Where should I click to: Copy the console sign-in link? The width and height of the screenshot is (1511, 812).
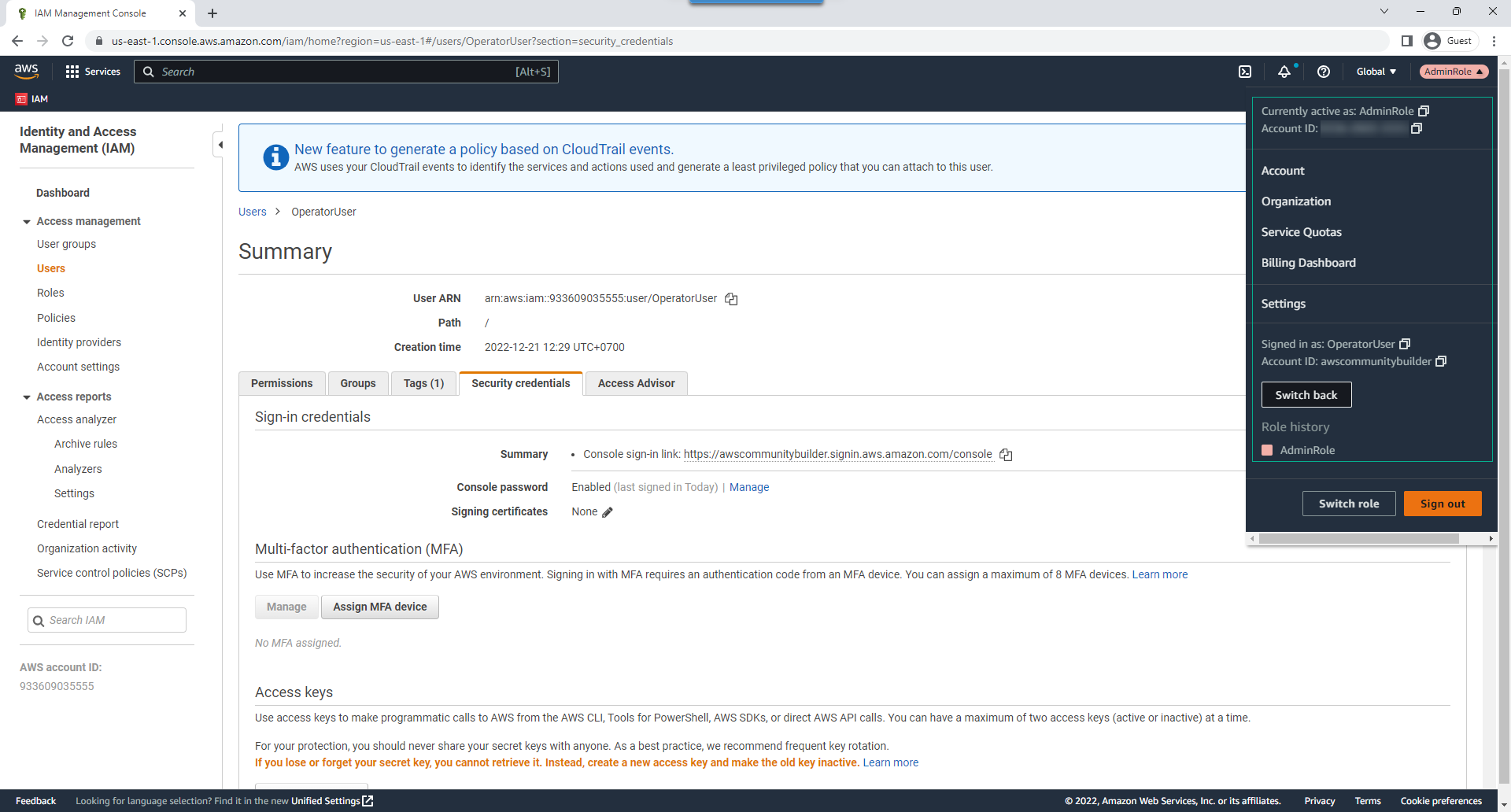(1006, 455)
